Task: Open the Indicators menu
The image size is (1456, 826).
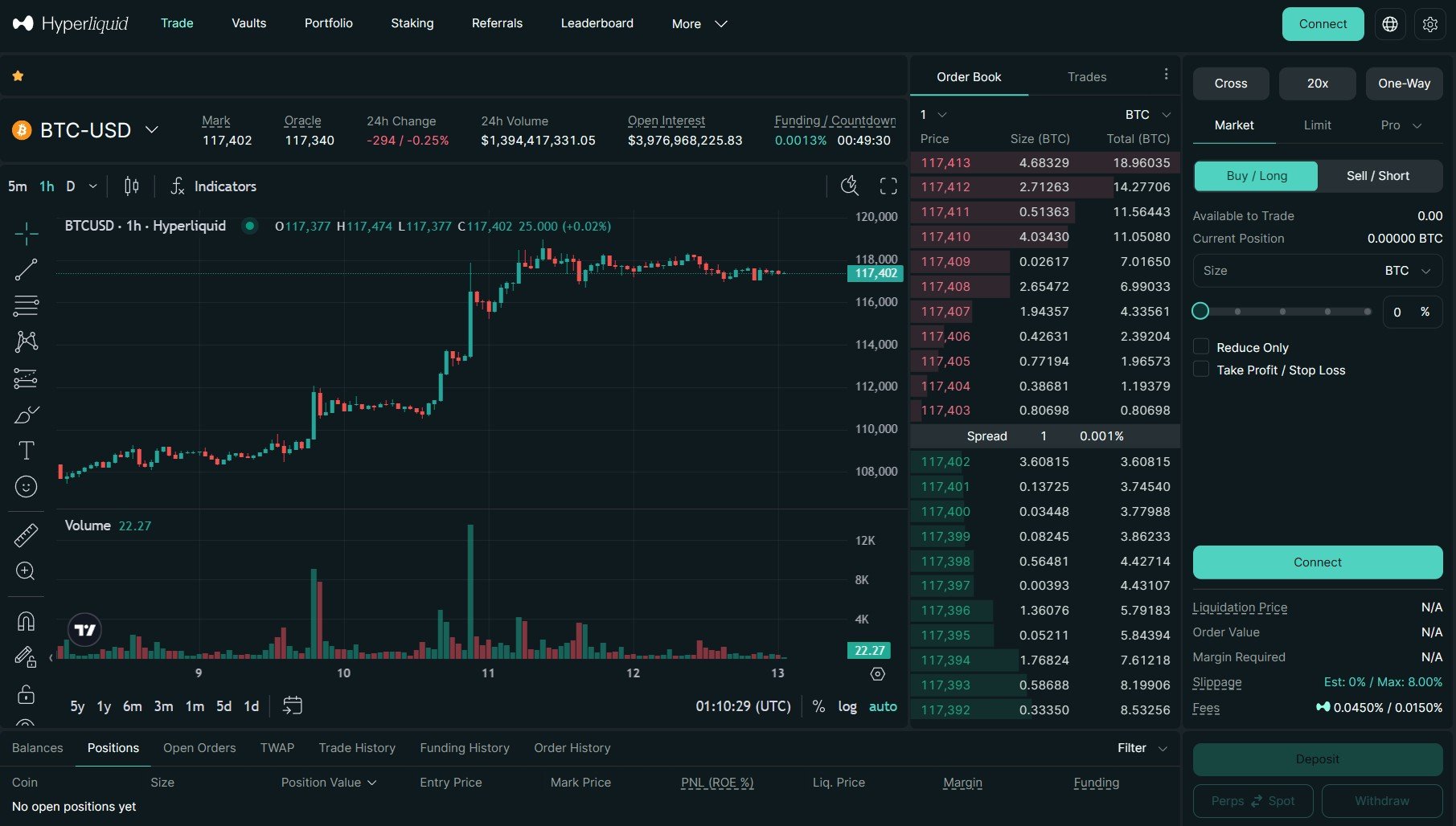Action: click(x=214, y=186)
